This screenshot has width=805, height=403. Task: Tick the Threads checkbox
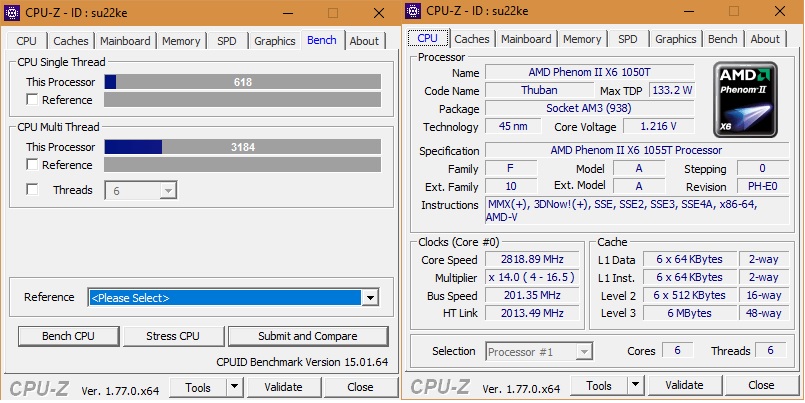point(32,190)
